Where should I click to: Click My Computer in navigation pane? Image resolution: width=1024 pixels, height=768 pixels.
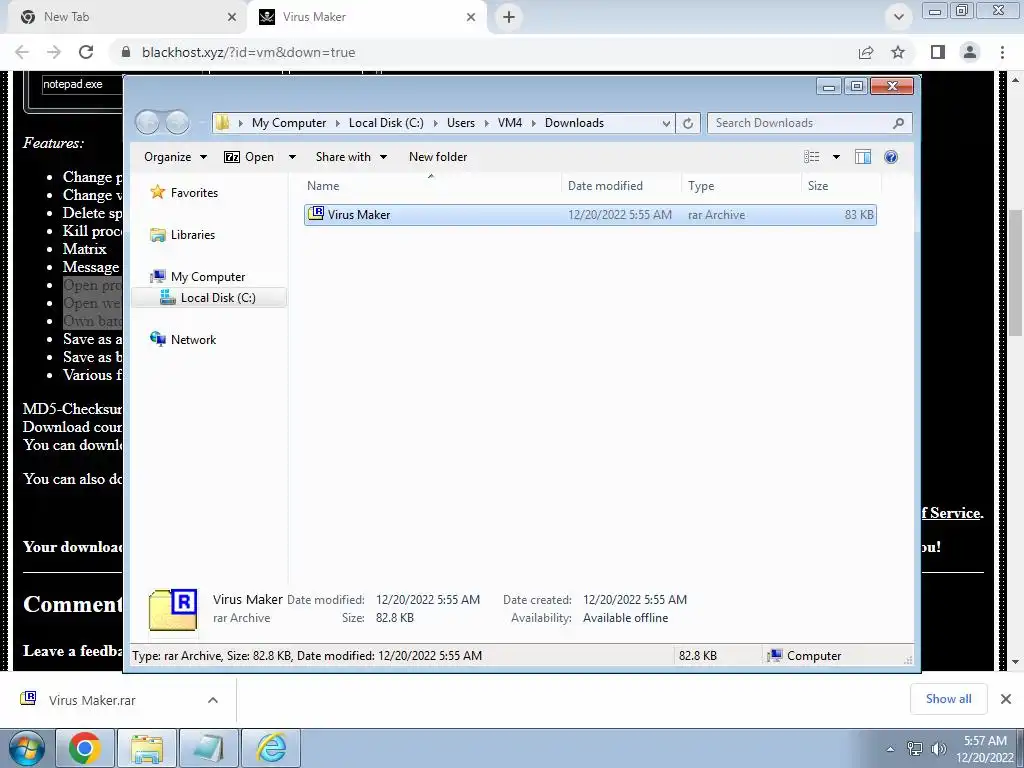pyautogui.click(x=208, y=276)
